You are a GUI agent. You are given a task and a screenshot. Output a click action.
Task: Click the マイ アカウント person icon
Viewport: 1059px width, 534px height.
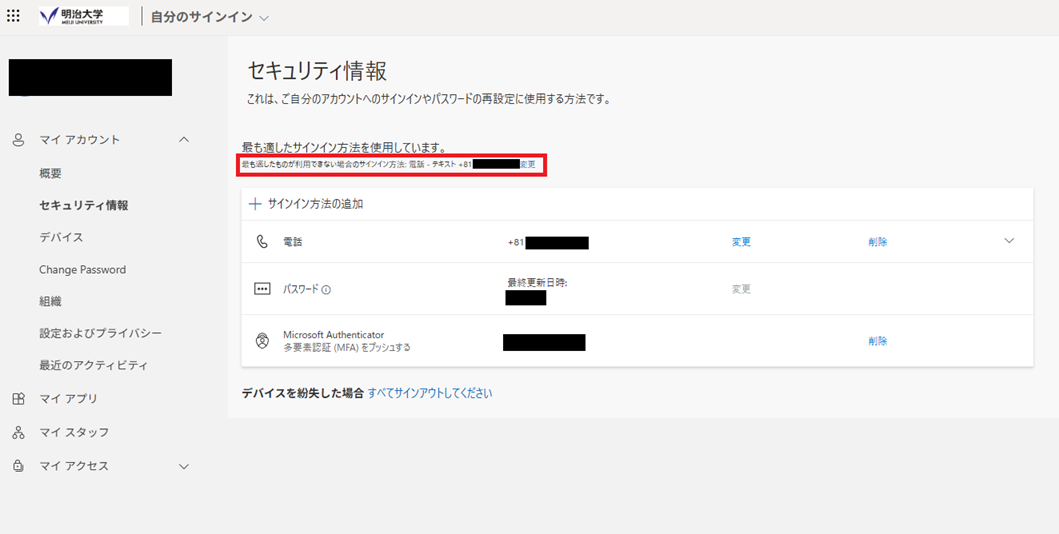pos(18,140)
